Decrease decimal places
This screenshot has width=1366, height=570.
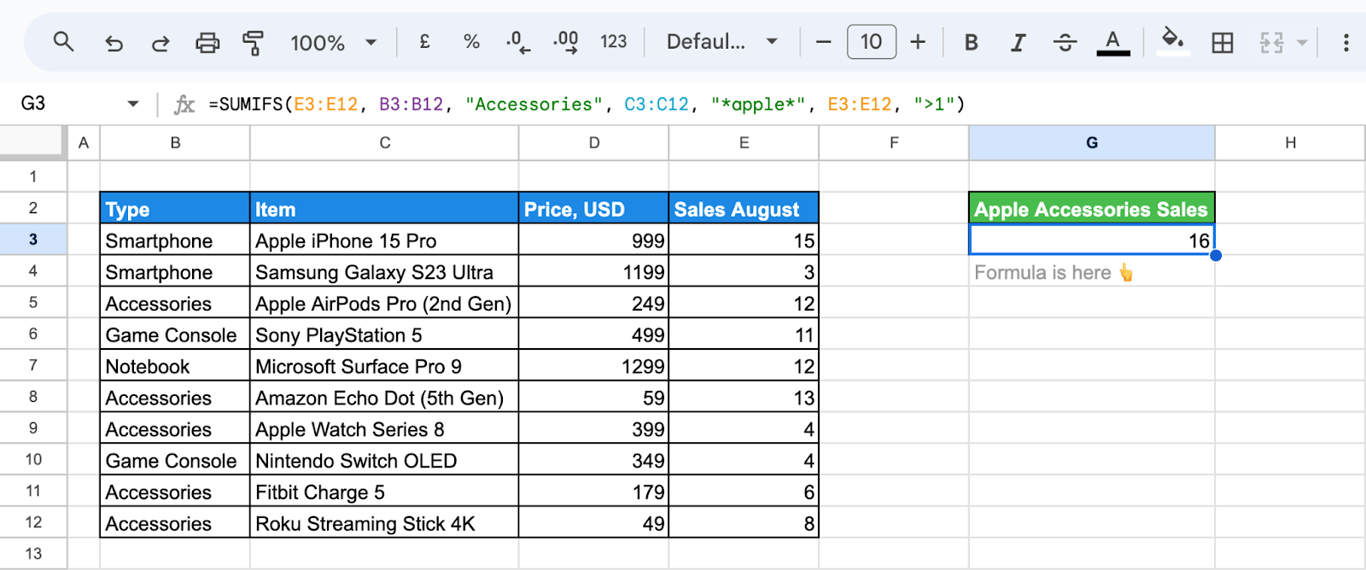point(517,42)
